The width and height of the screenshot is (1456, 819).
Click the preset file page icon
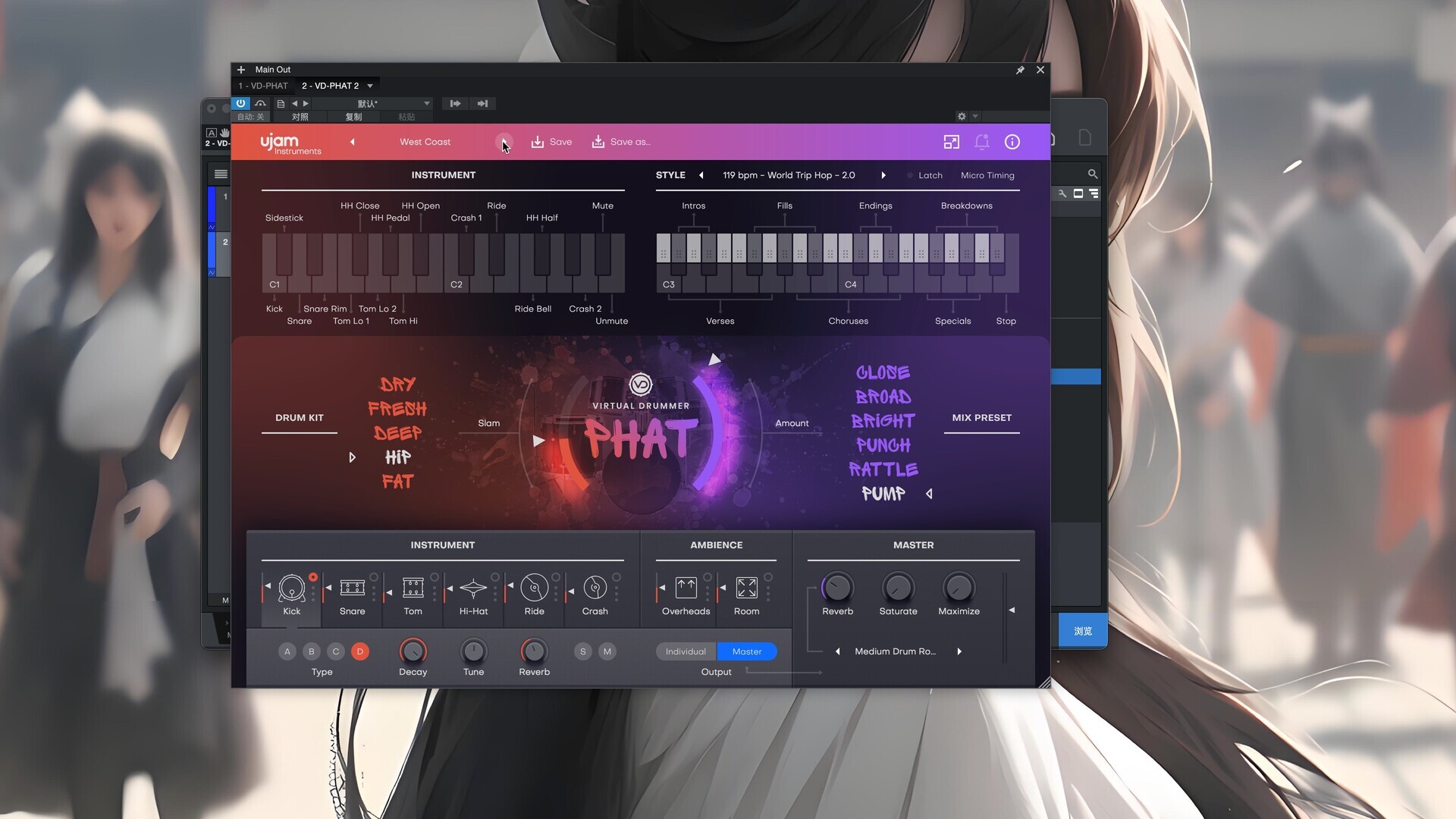281,104
